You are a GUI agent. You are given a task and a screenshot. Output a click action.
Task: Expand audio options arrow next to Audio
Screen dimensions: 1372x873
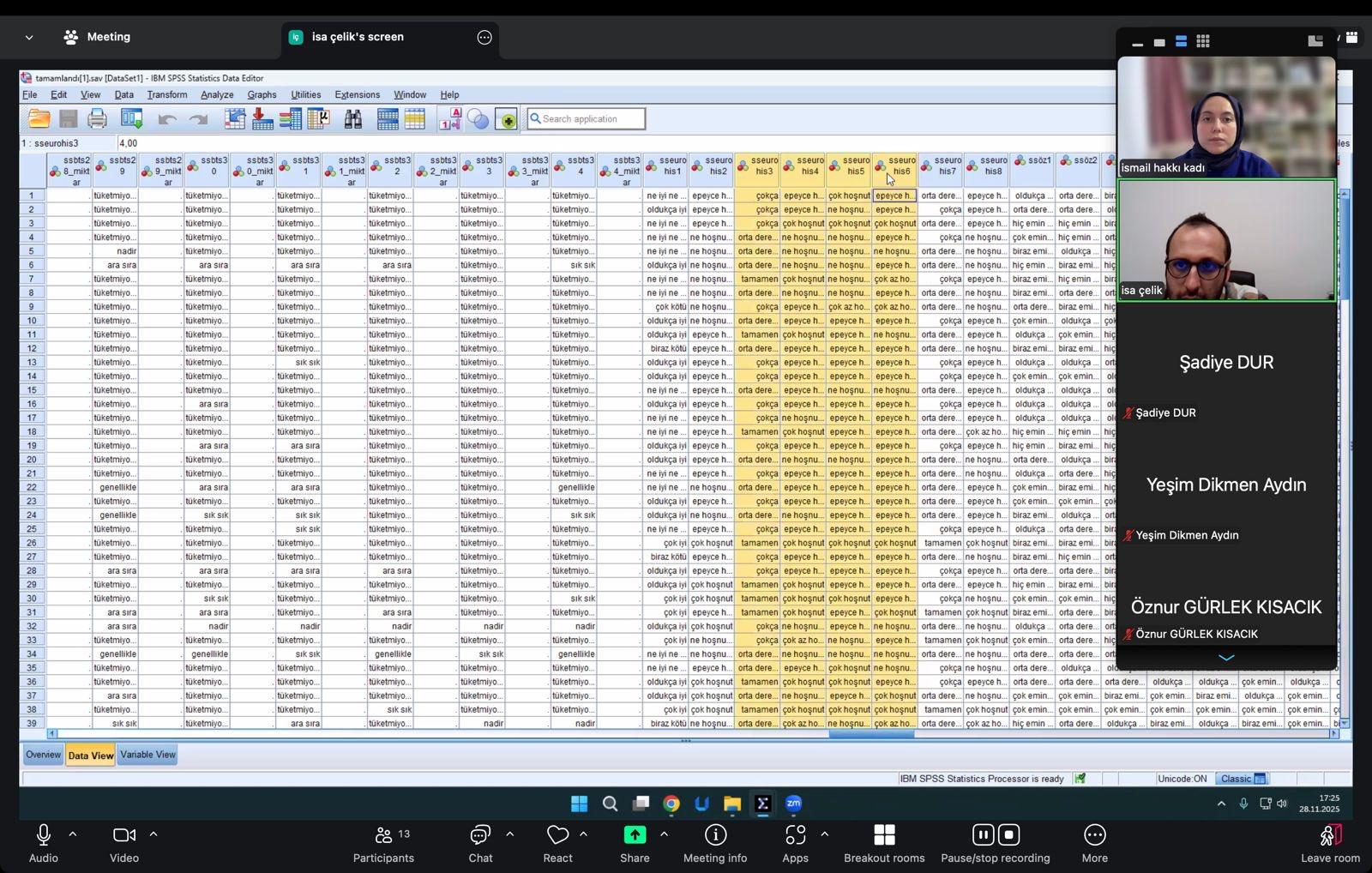73,834
